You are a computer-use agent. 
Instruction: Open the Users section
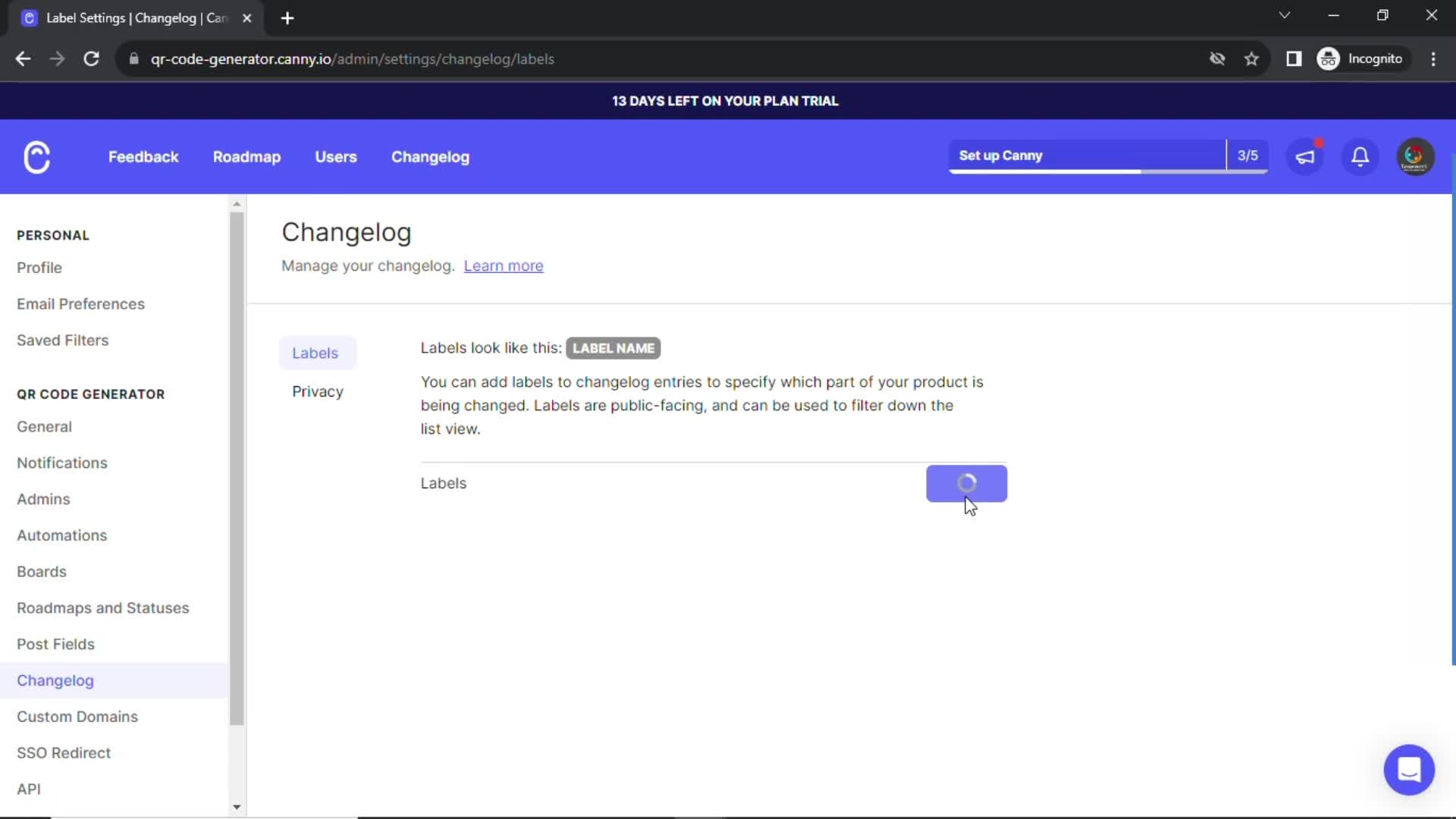[335, 157]
